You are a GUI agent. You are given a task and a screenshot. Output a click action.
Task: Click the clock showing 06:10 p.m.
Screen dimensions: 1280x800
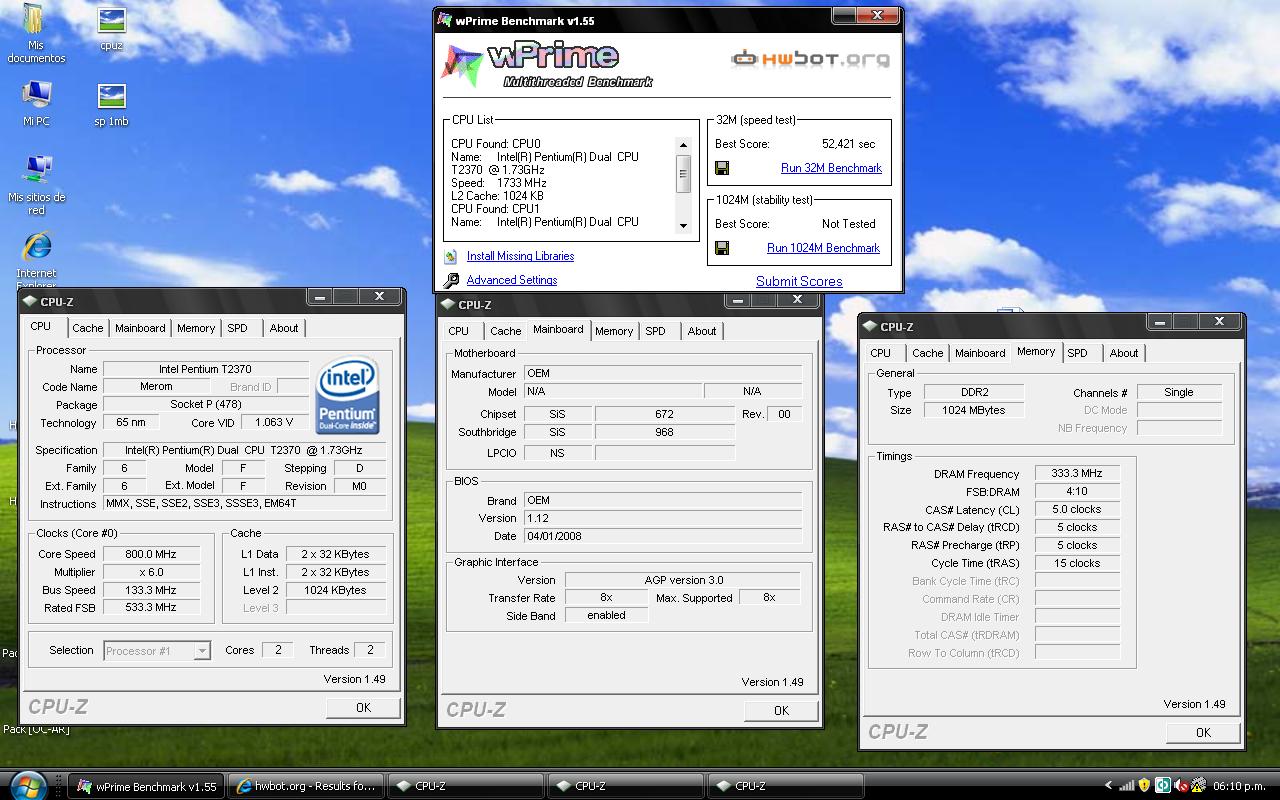click(x=1239, y=786)
